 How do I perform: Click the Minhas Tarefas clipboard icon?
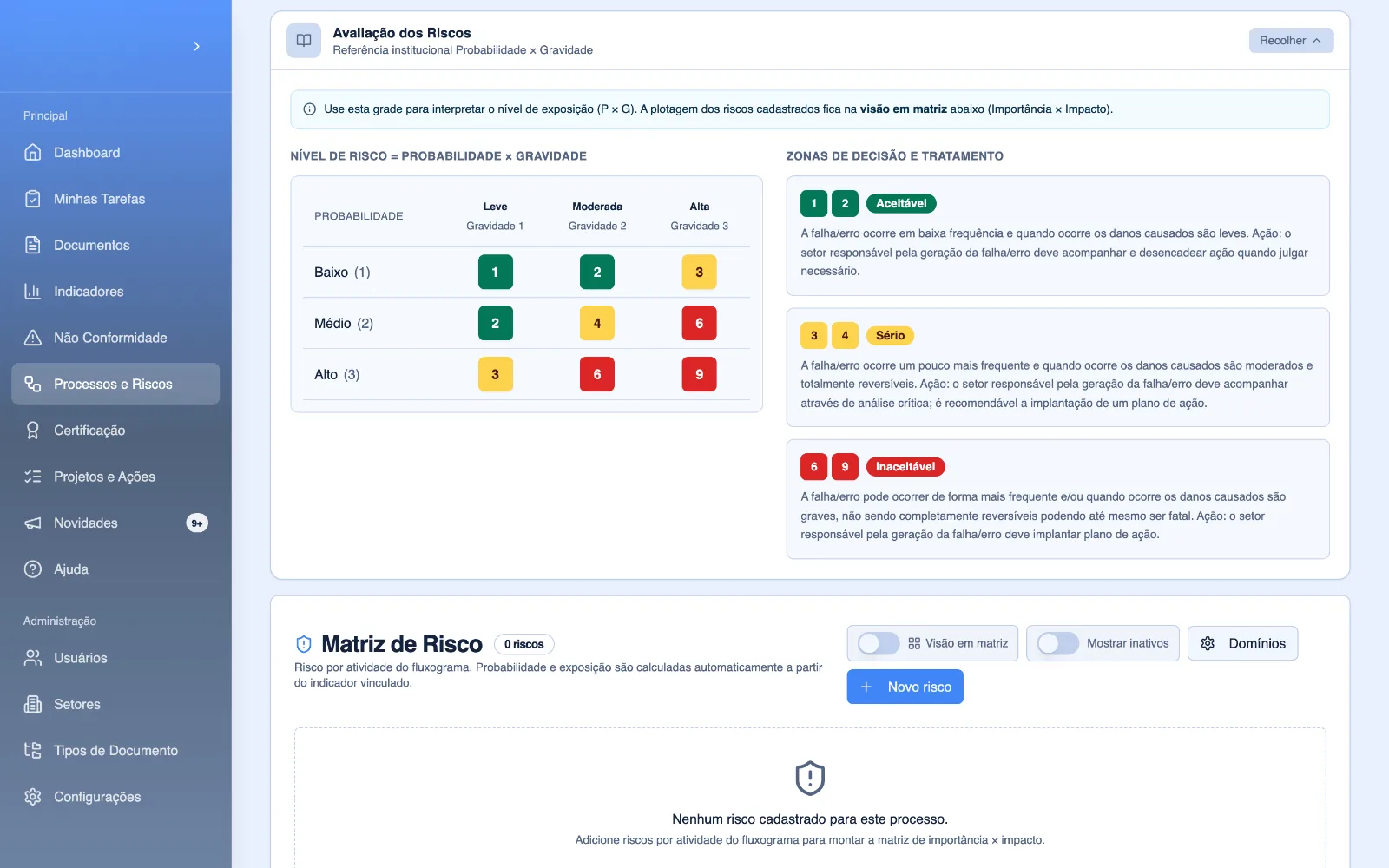pos(33,199)
